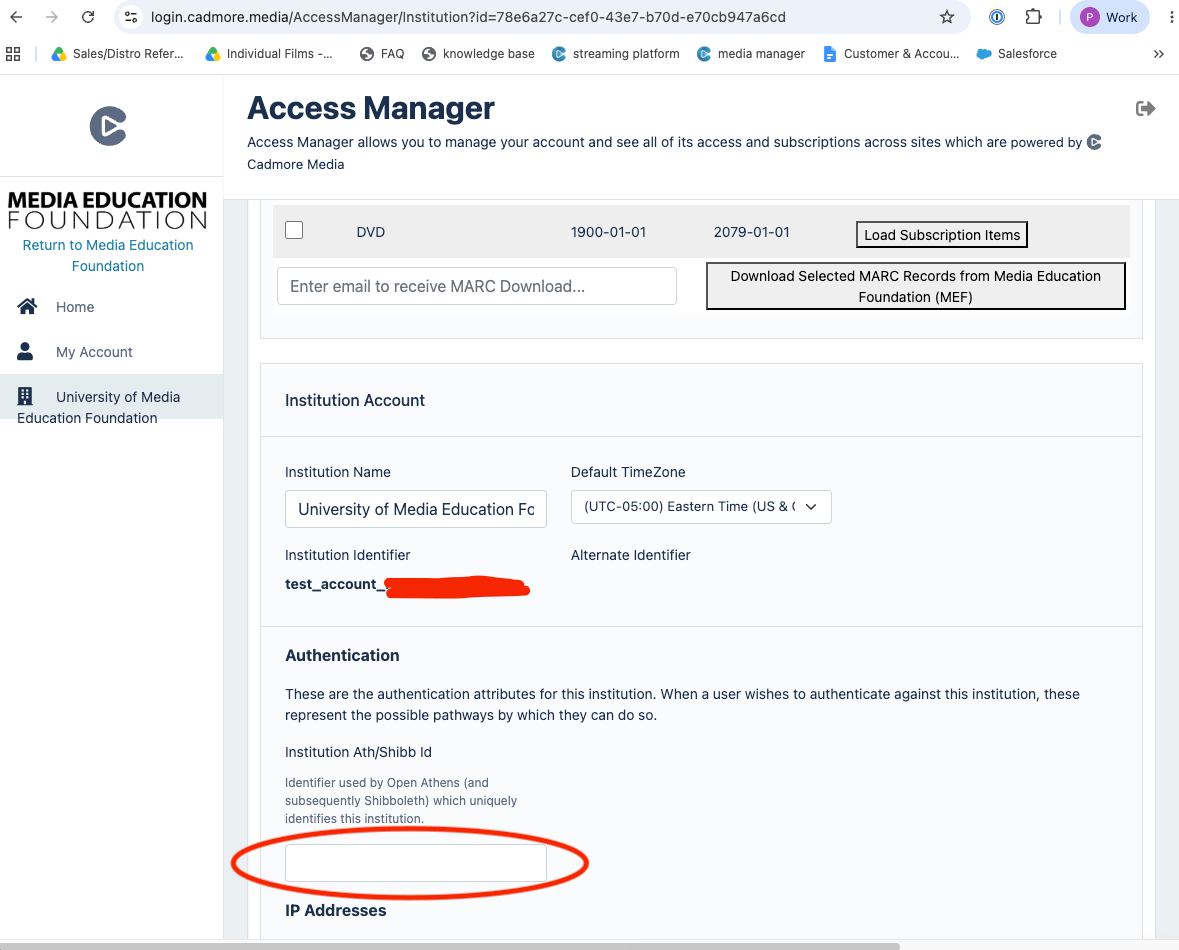Click the DVD row start date 1900-01-01
1179x950 pixels.
coord(608,232)
